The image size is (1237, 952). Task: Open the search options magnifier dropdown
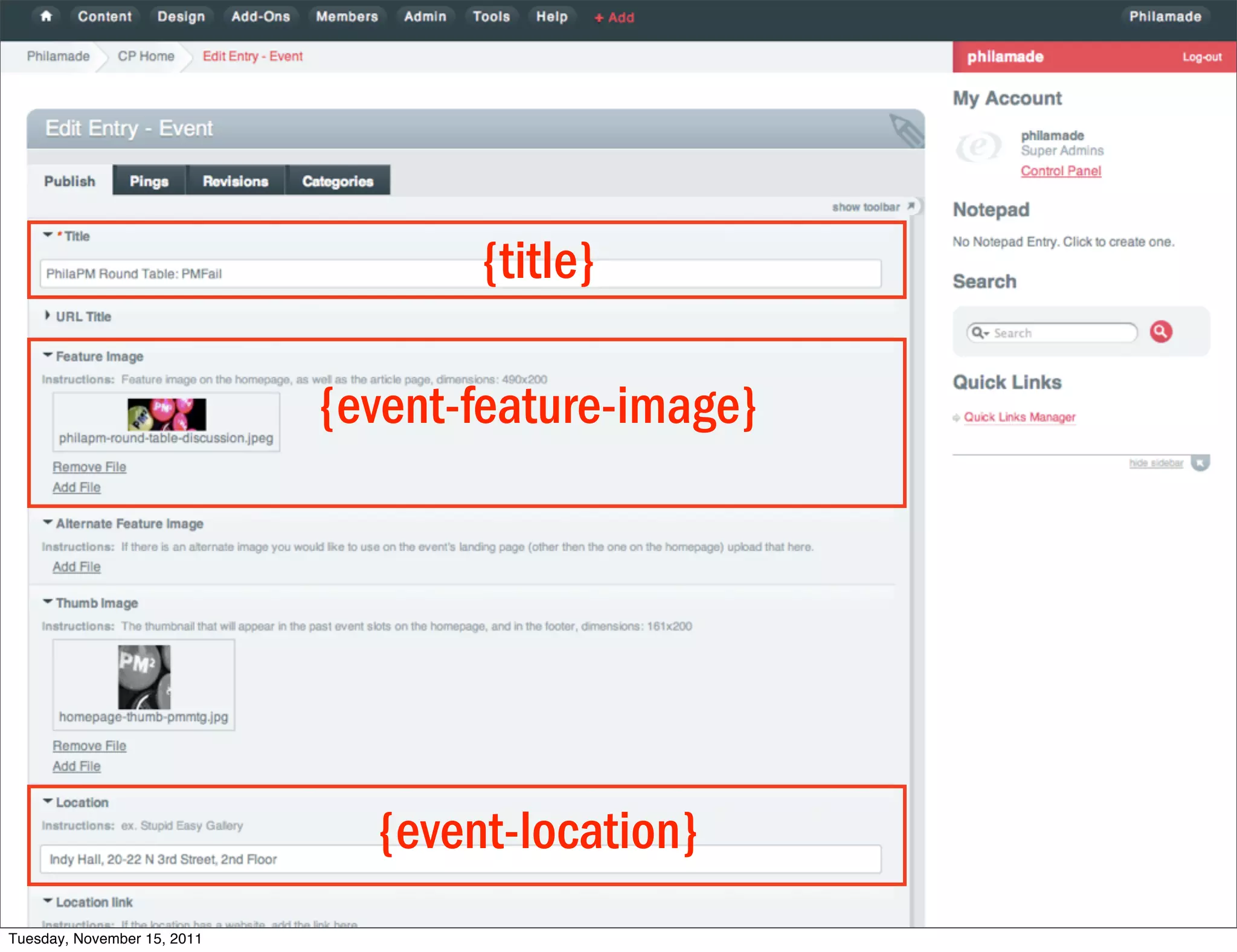pyautogui.click(x=980, y=333)
